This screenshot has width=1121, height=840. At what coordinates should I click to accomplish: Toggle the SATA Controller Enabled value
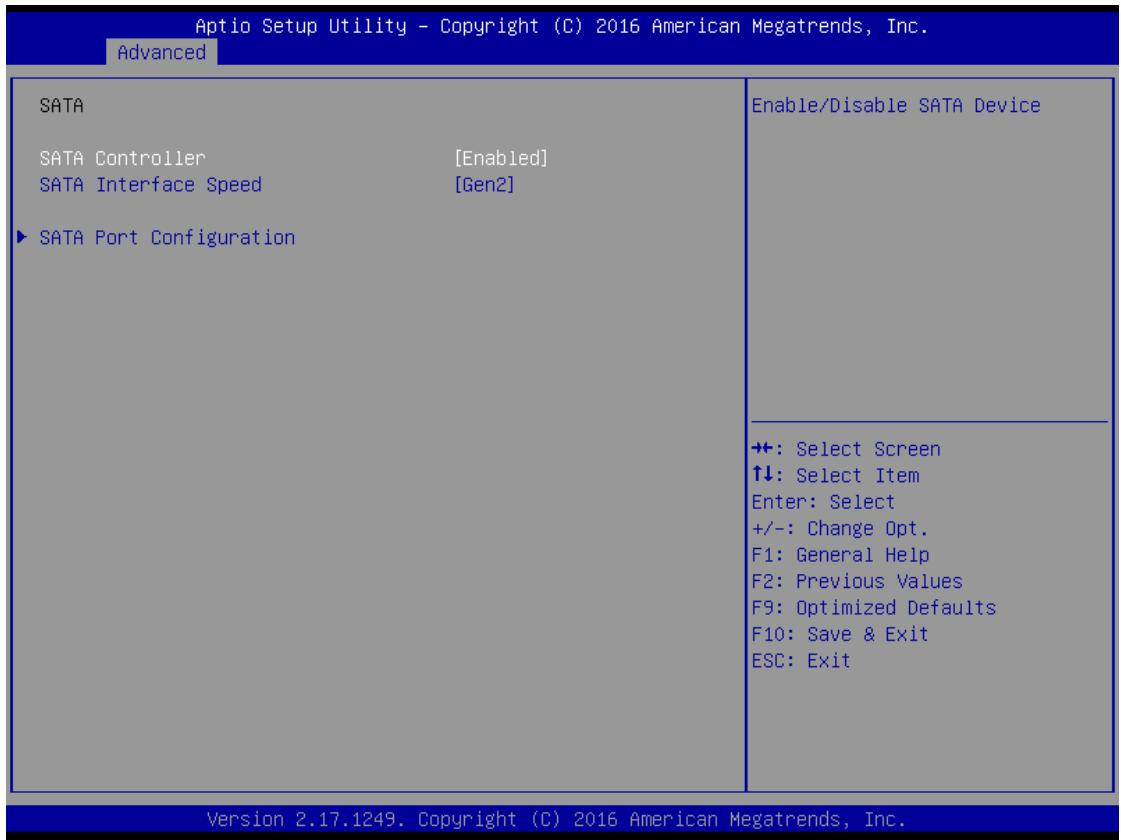tap(501, 158)
